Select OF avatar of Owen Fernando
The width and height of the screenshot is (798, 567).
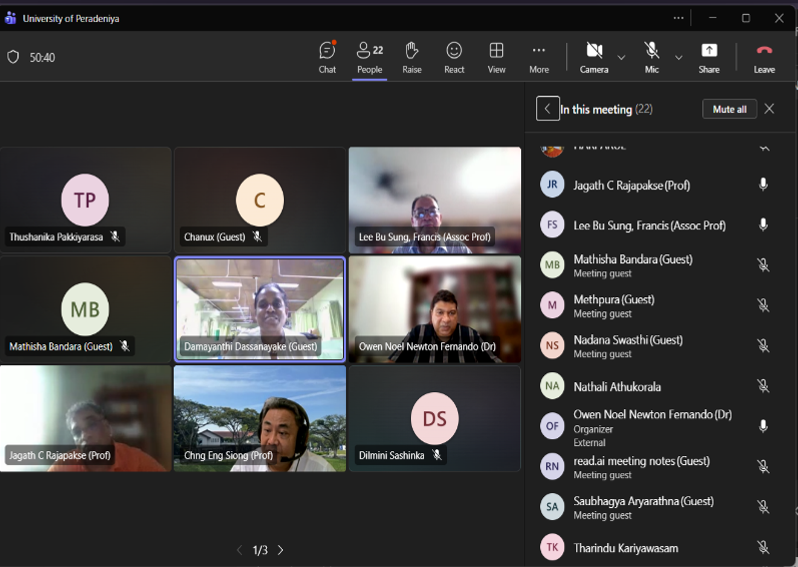tap(552, 426)
